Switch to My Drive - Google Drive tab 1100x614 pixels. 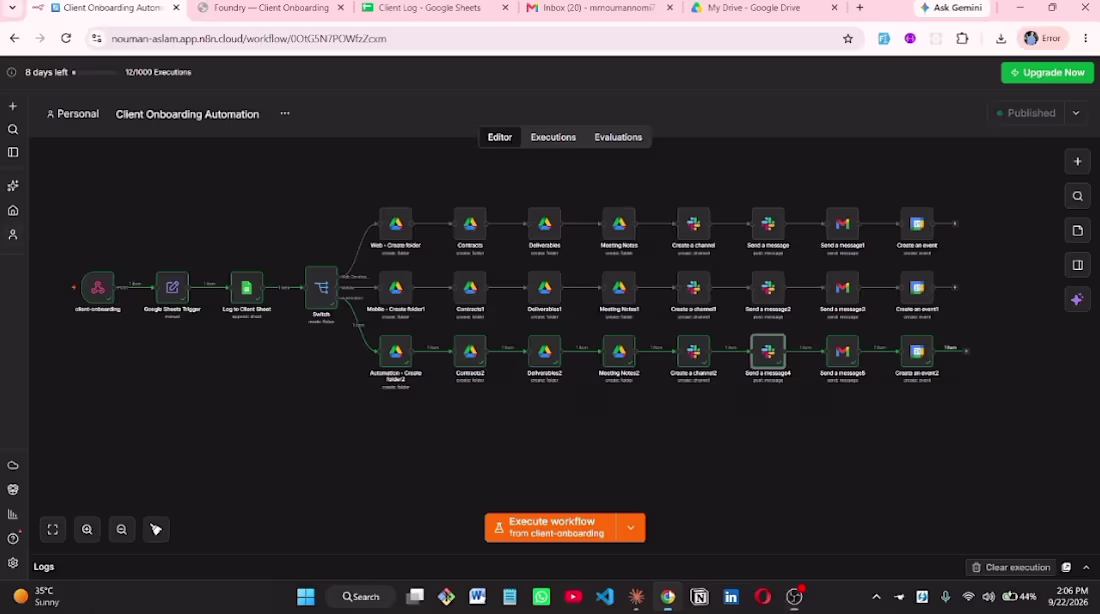click(754, 8)
